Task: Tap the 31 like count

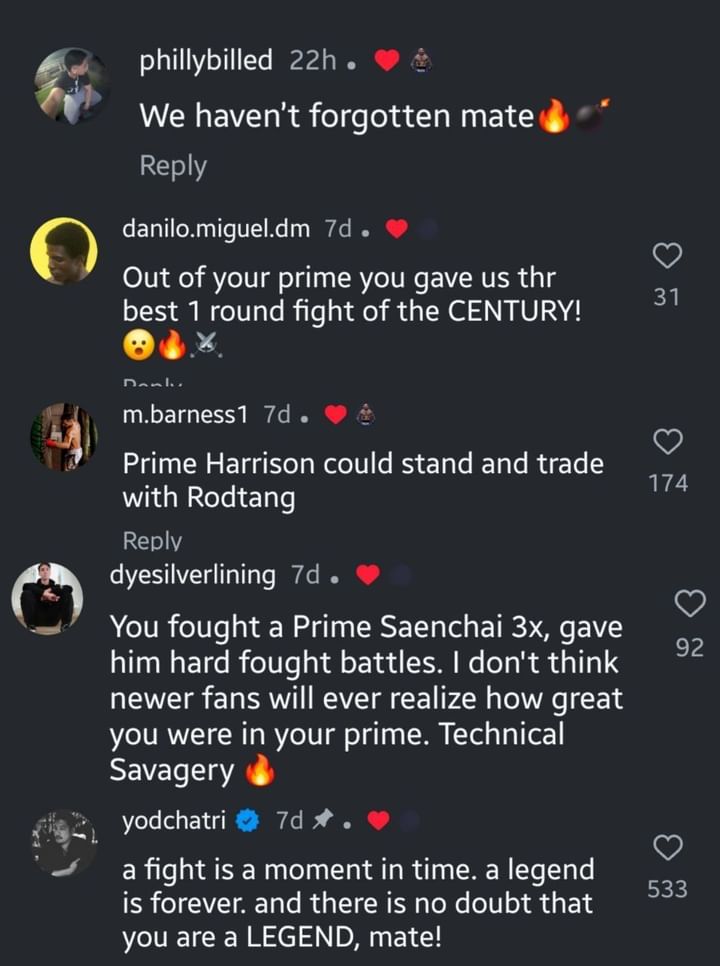Action: [x=668, y=296]
